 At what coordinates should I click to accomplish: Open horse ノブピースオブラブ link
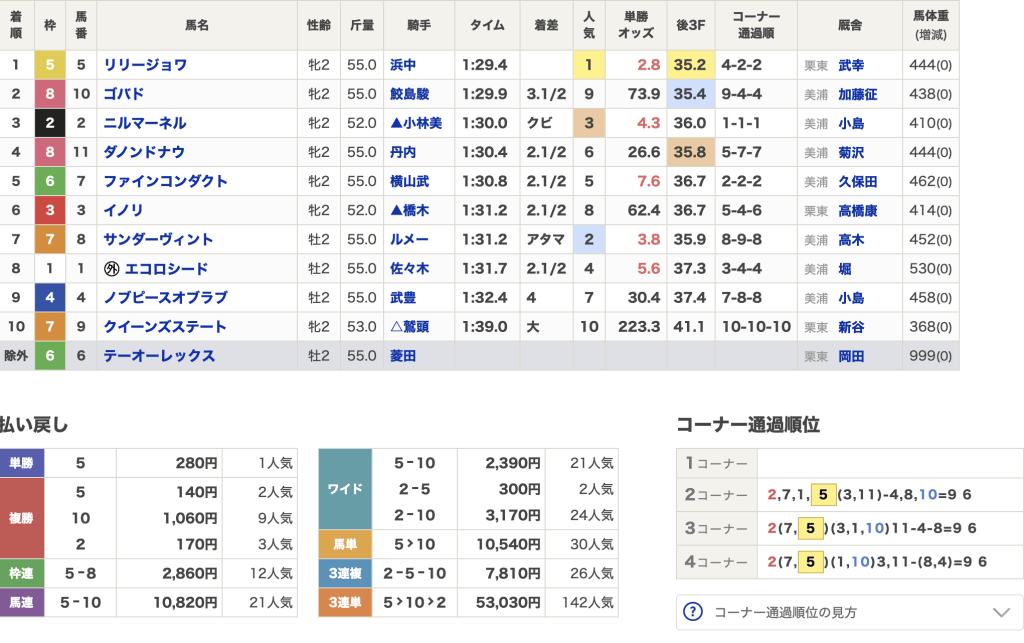pos(166,298)
